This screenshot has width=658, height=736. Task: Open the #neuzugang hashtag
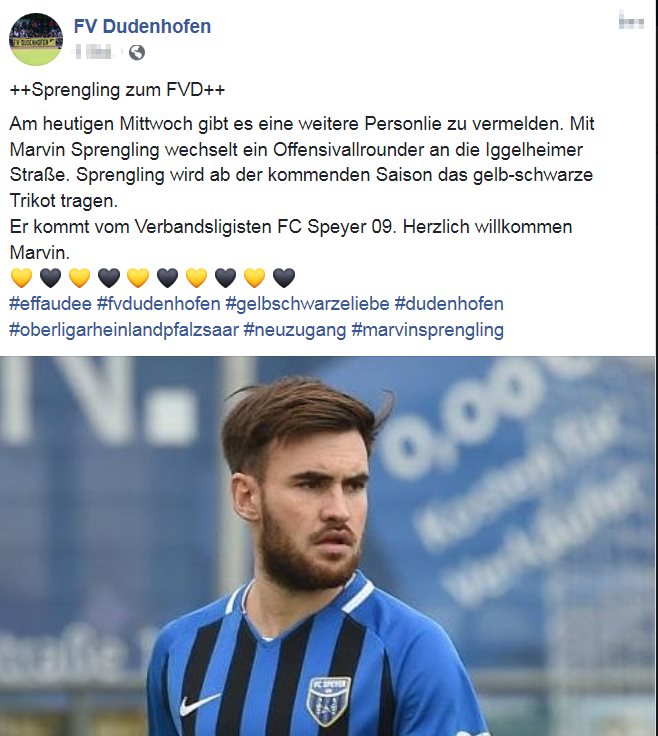click(295, 330)
